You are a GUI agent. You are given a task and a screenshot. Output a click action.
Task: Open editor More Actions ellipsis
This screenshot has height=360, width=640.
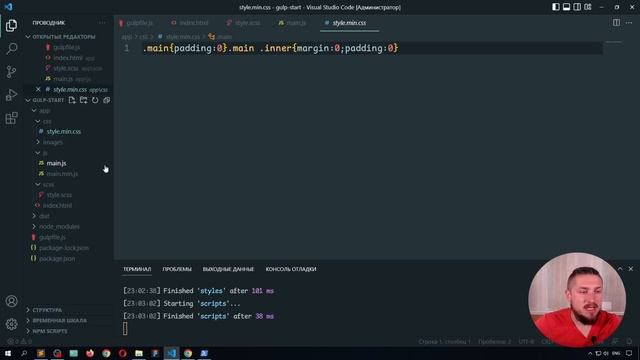pyautogui.click(x=629, y=23)
